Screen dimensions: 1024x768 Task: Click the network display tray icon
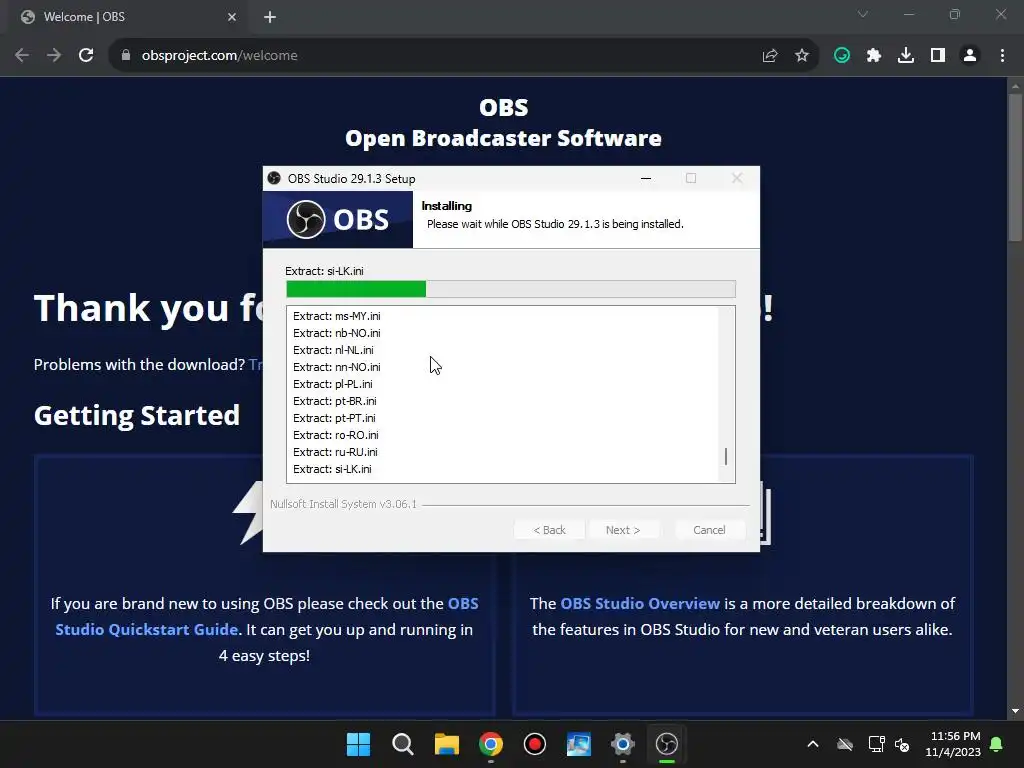point(876,744)
